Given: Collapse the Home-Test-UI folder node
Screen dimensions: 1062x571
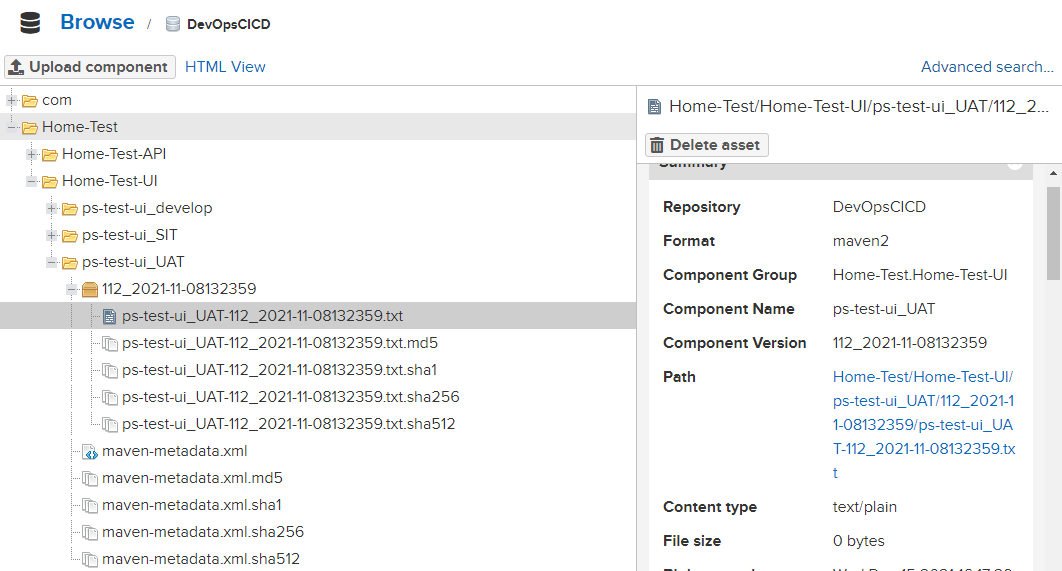Looking at the screenshot, I should (x=31, y=182).
